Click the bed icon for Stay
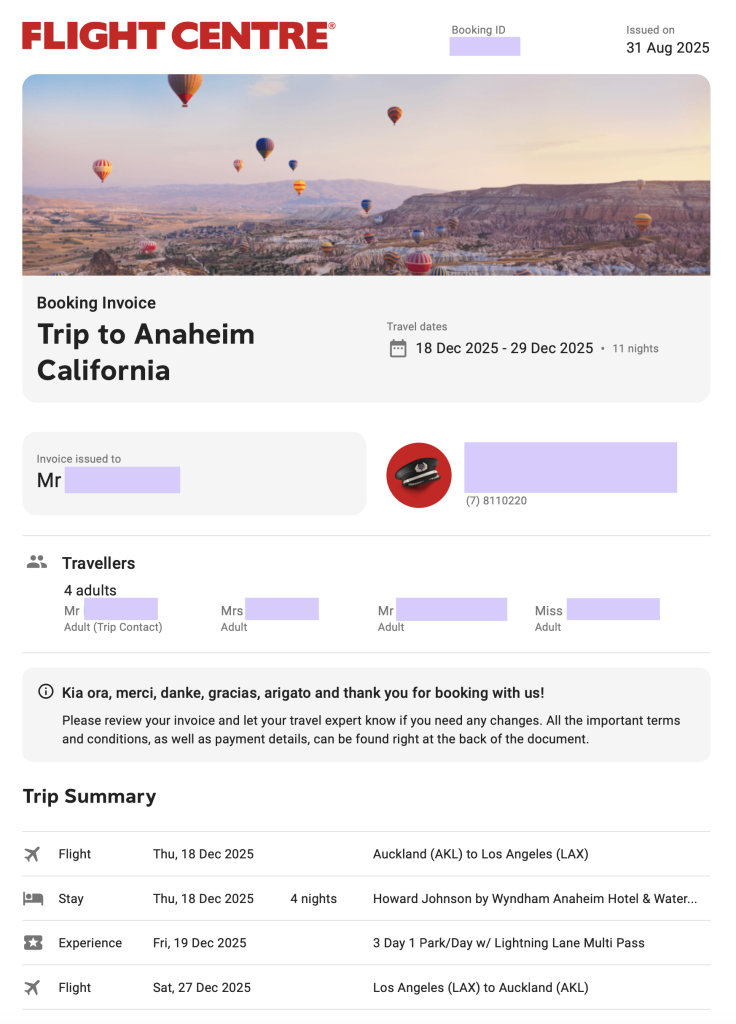This screenshot has height=1024, width=736. 32,898
